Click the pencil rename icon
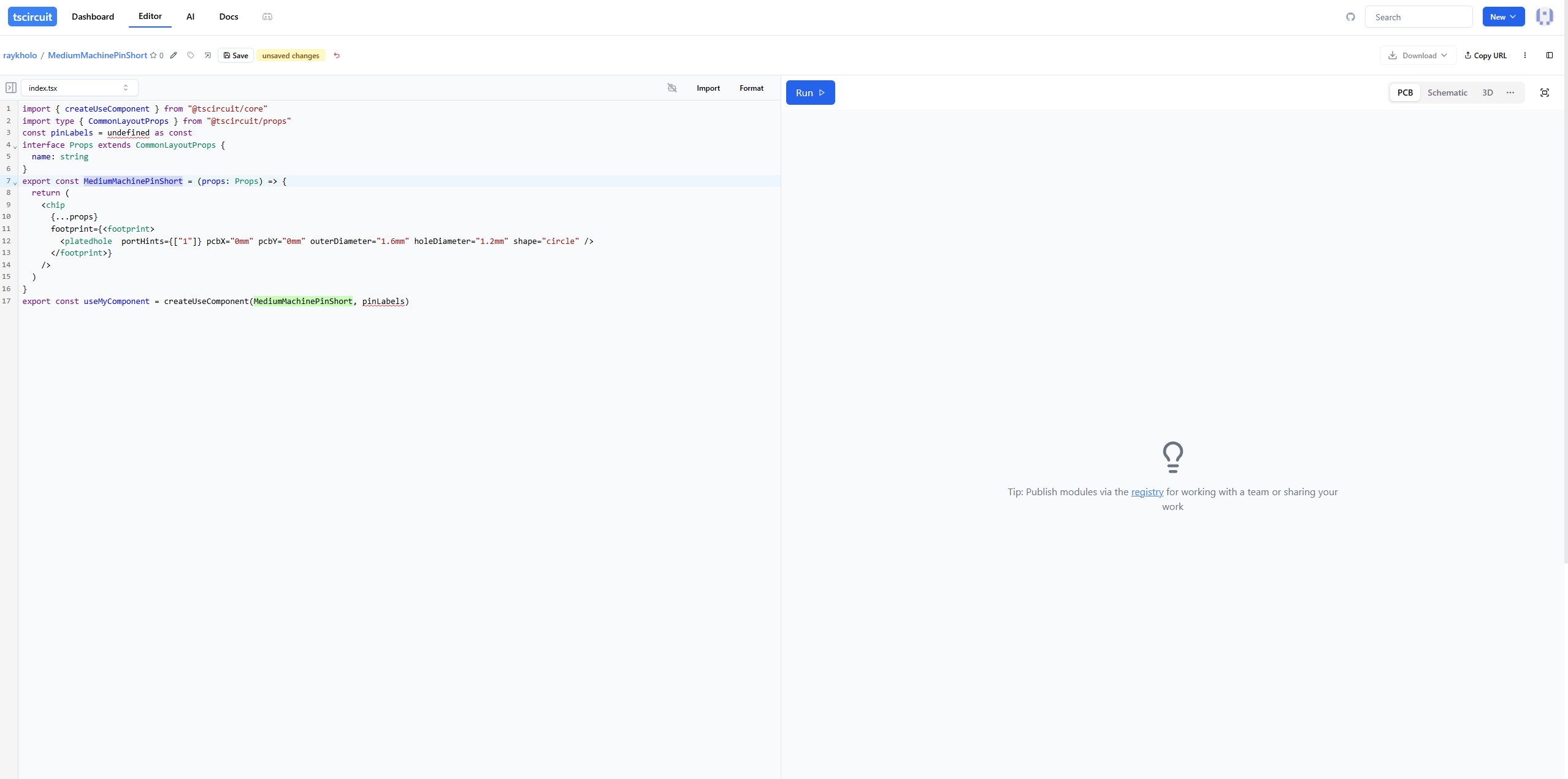Image resolution: width=1568 pixels, height=779 pixels. tap(174, 55)
